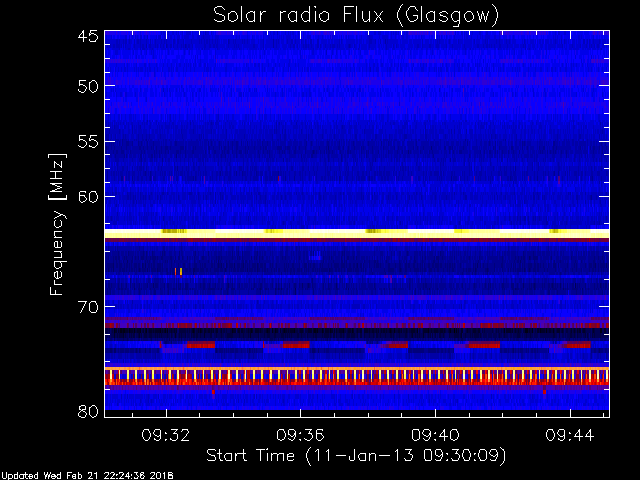Screen dimensions: 640x480
Task: Click the bright yellow-white band near 63 MHz
Action: click(357, 233)
